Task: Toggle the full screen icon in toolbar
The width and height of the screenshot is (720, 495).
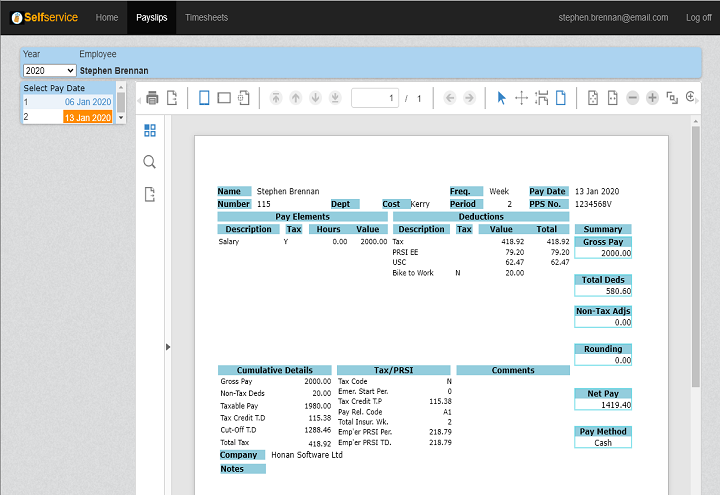Action: click(672, 98)
